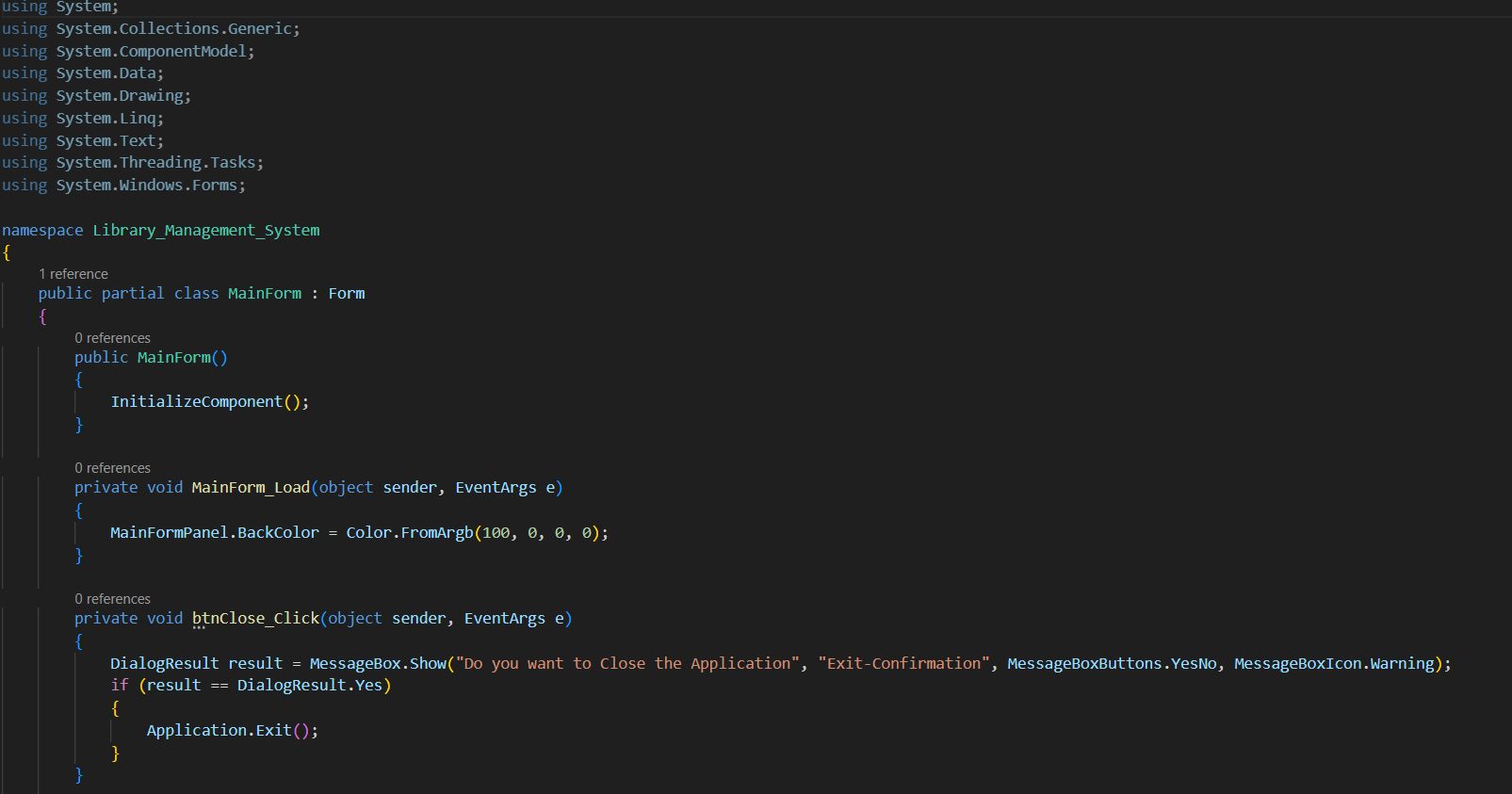Open "0 references" CodeLens above MainForm constructor

(x=112, y=338)
